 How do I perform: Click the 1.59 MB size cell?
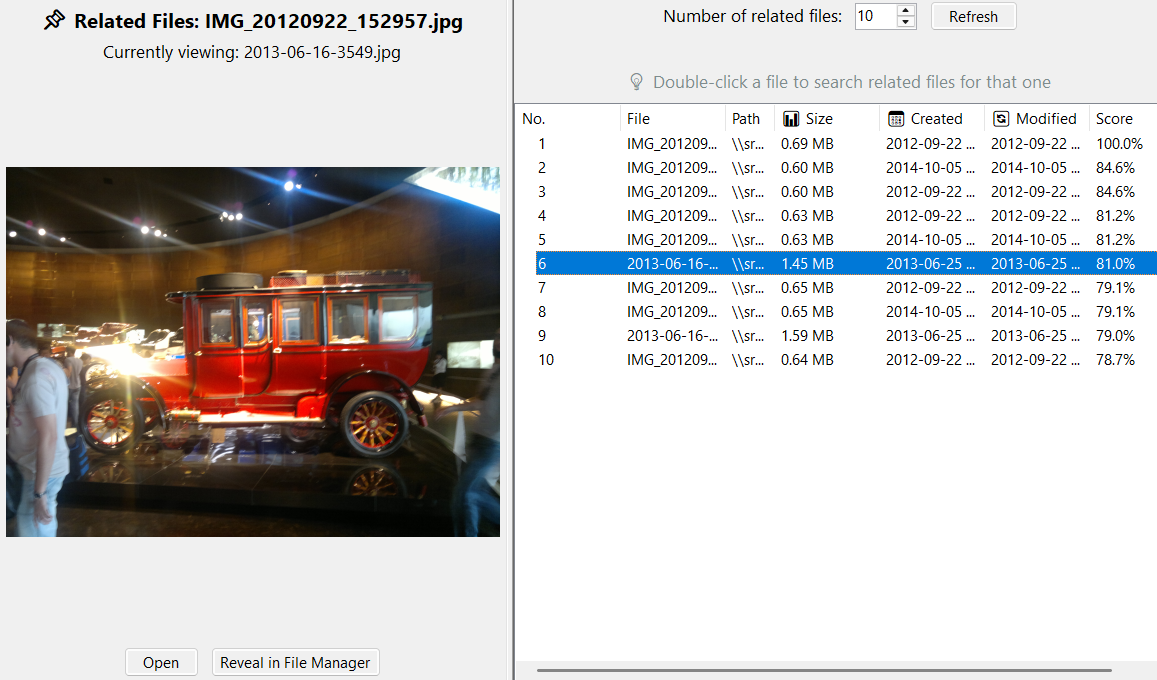click(x=807, y=336)
